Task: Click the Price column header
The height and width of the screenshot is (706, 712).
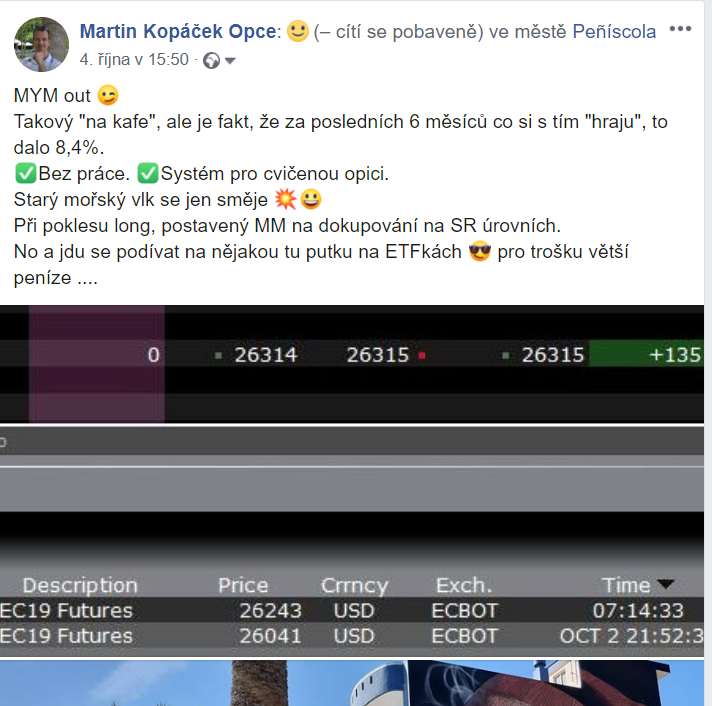Action: [243, 585]
